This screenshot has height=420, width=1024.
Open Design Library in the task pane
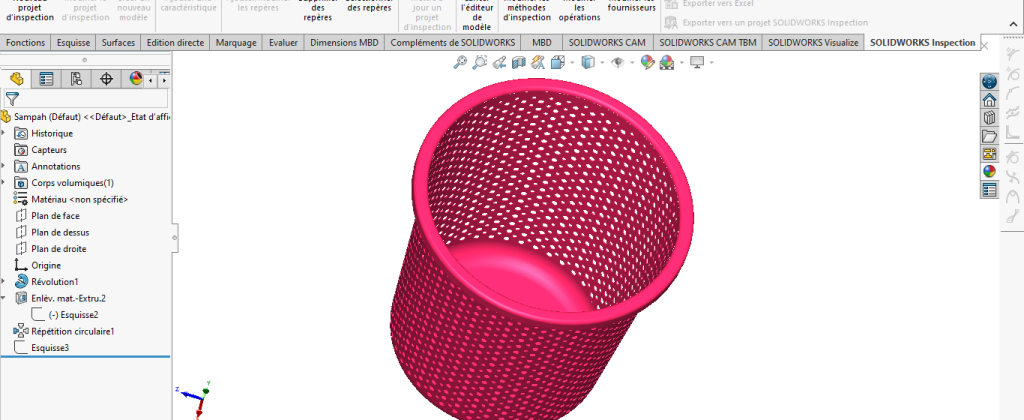[989, 118]
